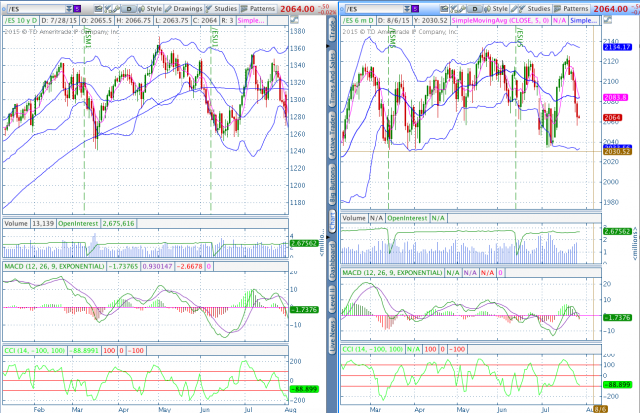Click 2030.52 crosshair price label
Viewport: 640px width, 413px height.
tap(617, 151)
